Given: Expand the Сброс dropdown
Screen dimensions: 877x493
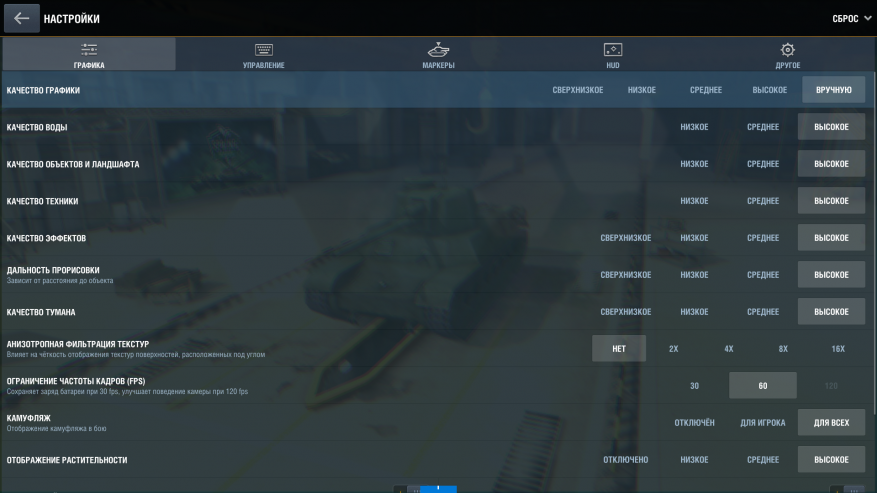Looking at the screenshot, I should tap(851, 18).
